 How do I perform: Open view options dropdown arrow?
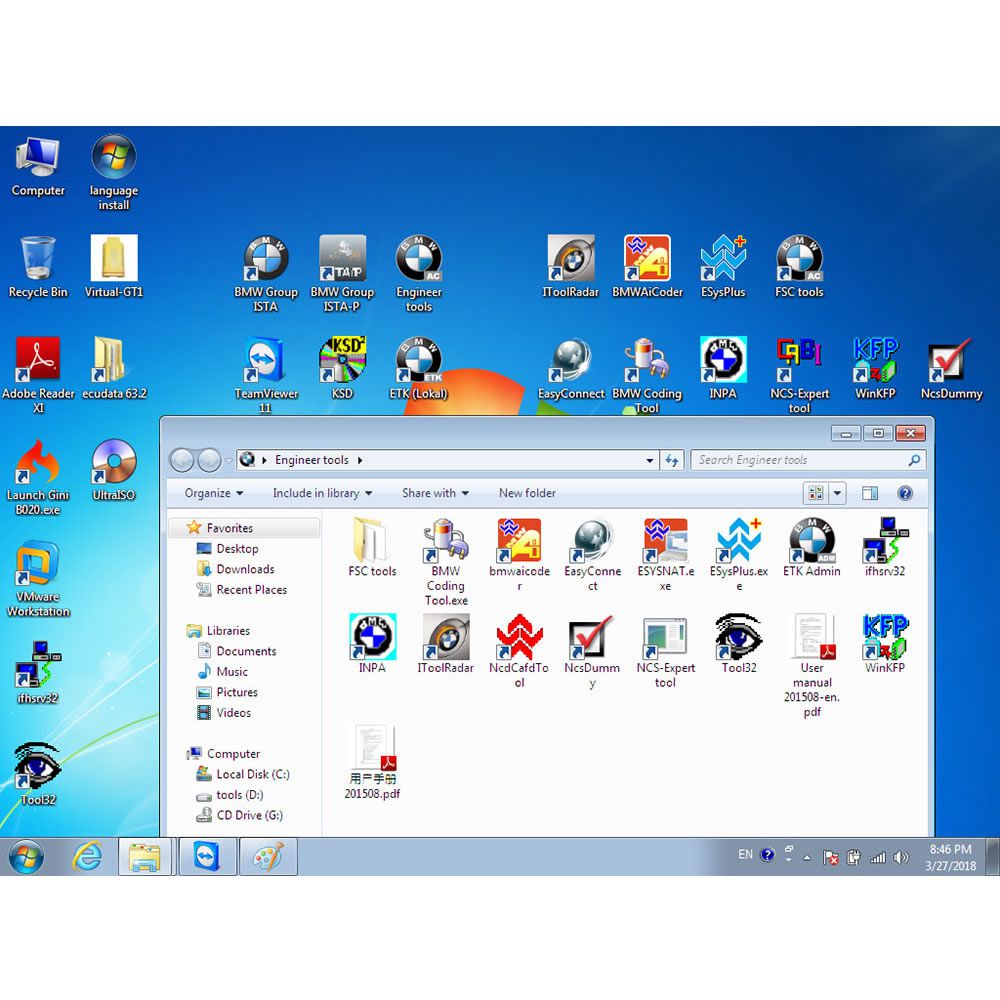tap(837, 493)
